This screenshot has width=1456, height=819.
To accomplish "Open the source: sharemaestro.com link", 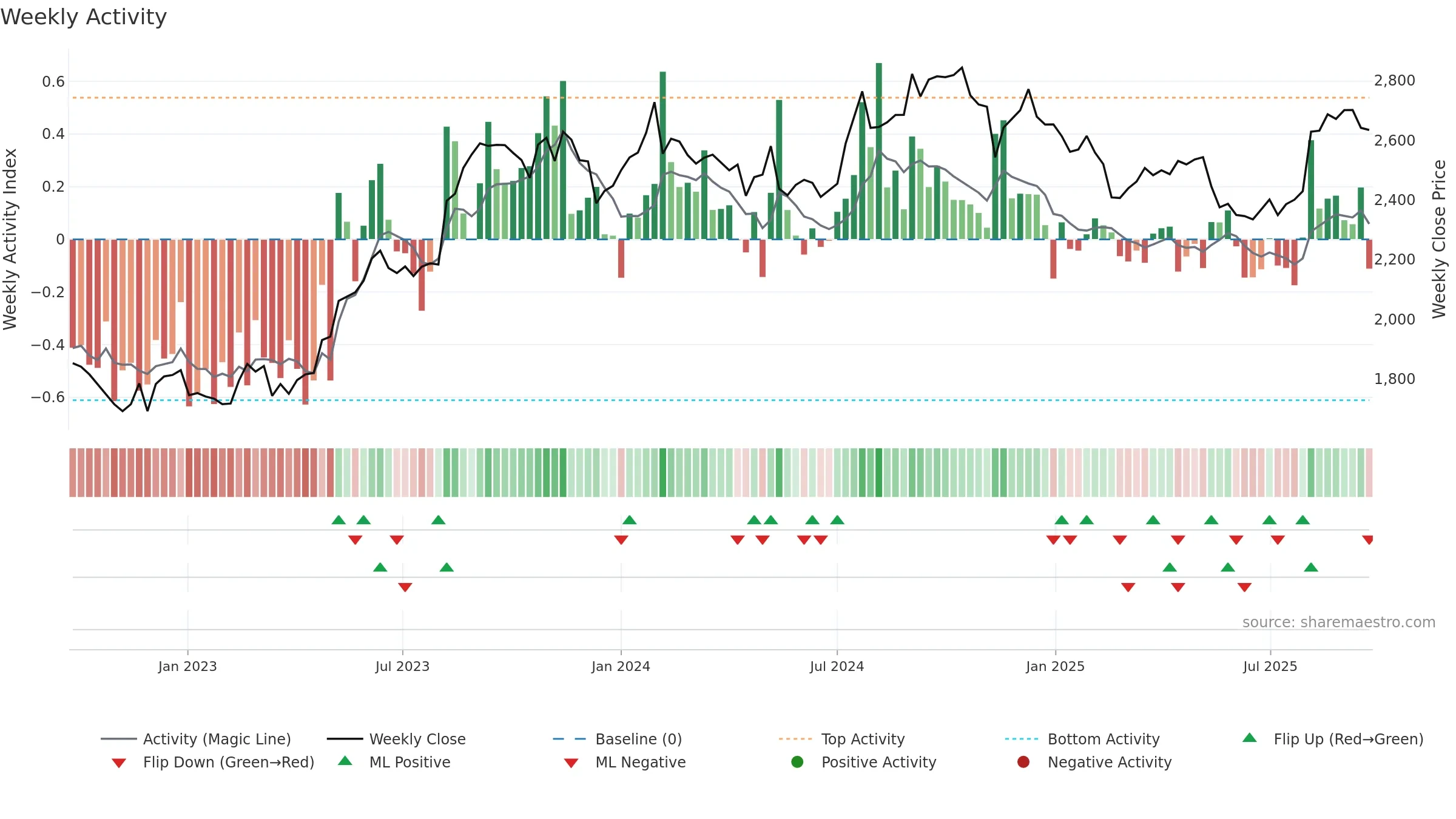I will tap(1338, 622).
